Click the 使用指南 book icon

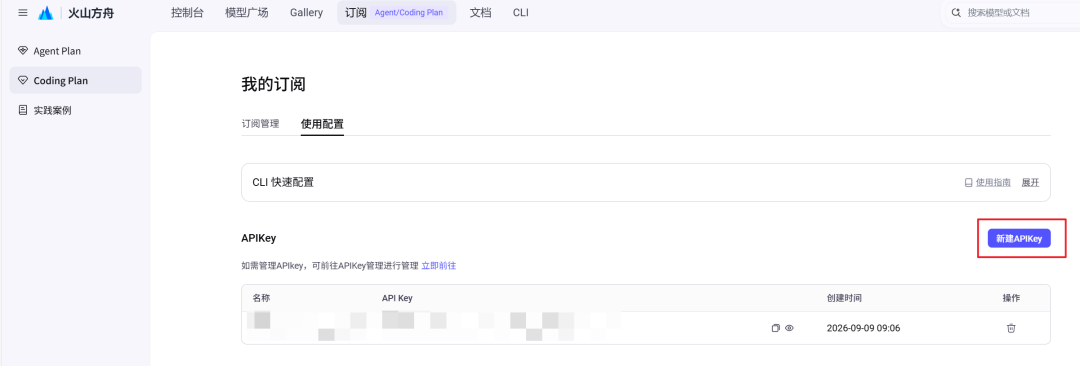tap(968, 183)
